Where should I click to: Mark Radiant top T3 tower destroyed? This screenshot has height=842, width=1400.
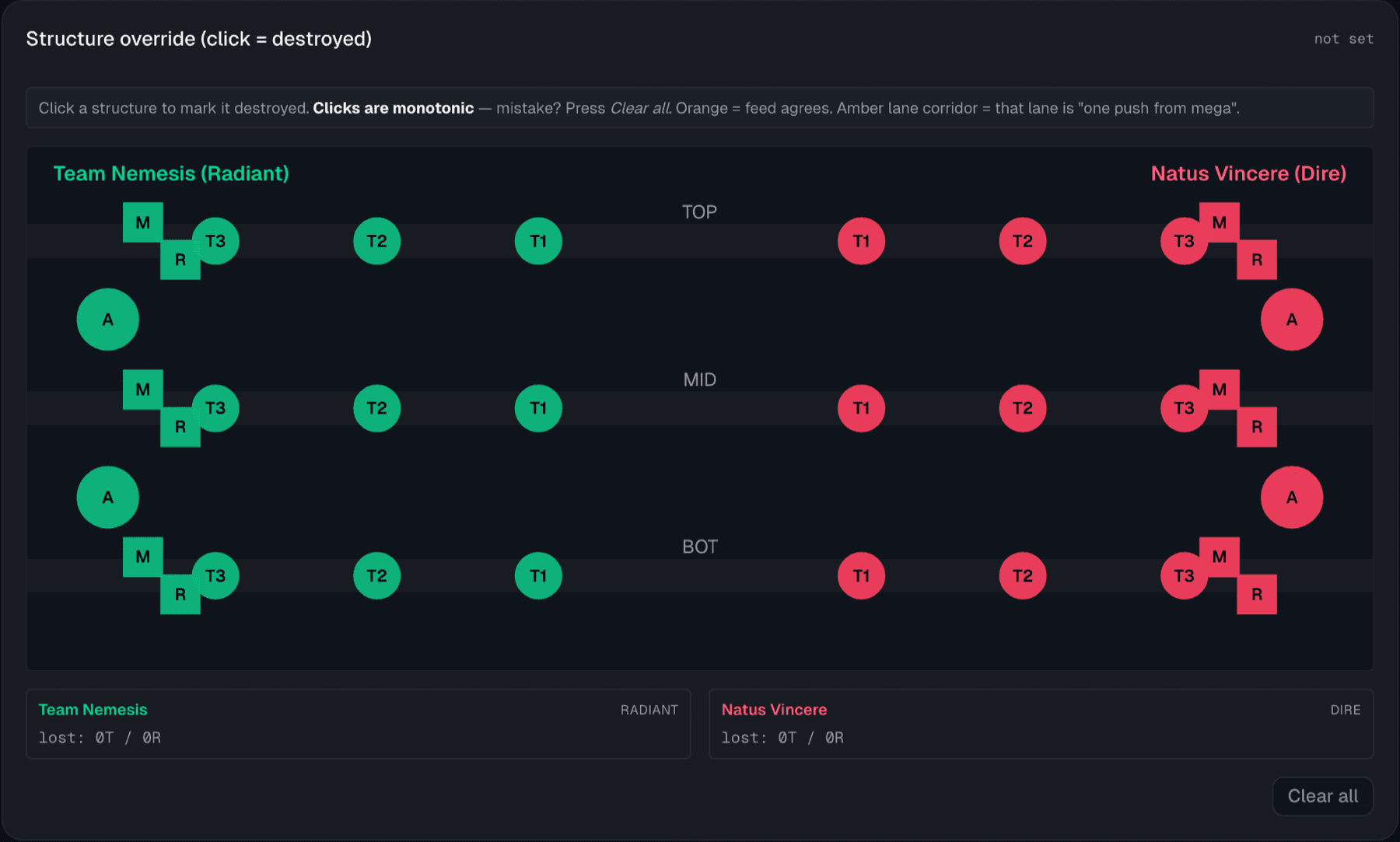tap(215, 241)
